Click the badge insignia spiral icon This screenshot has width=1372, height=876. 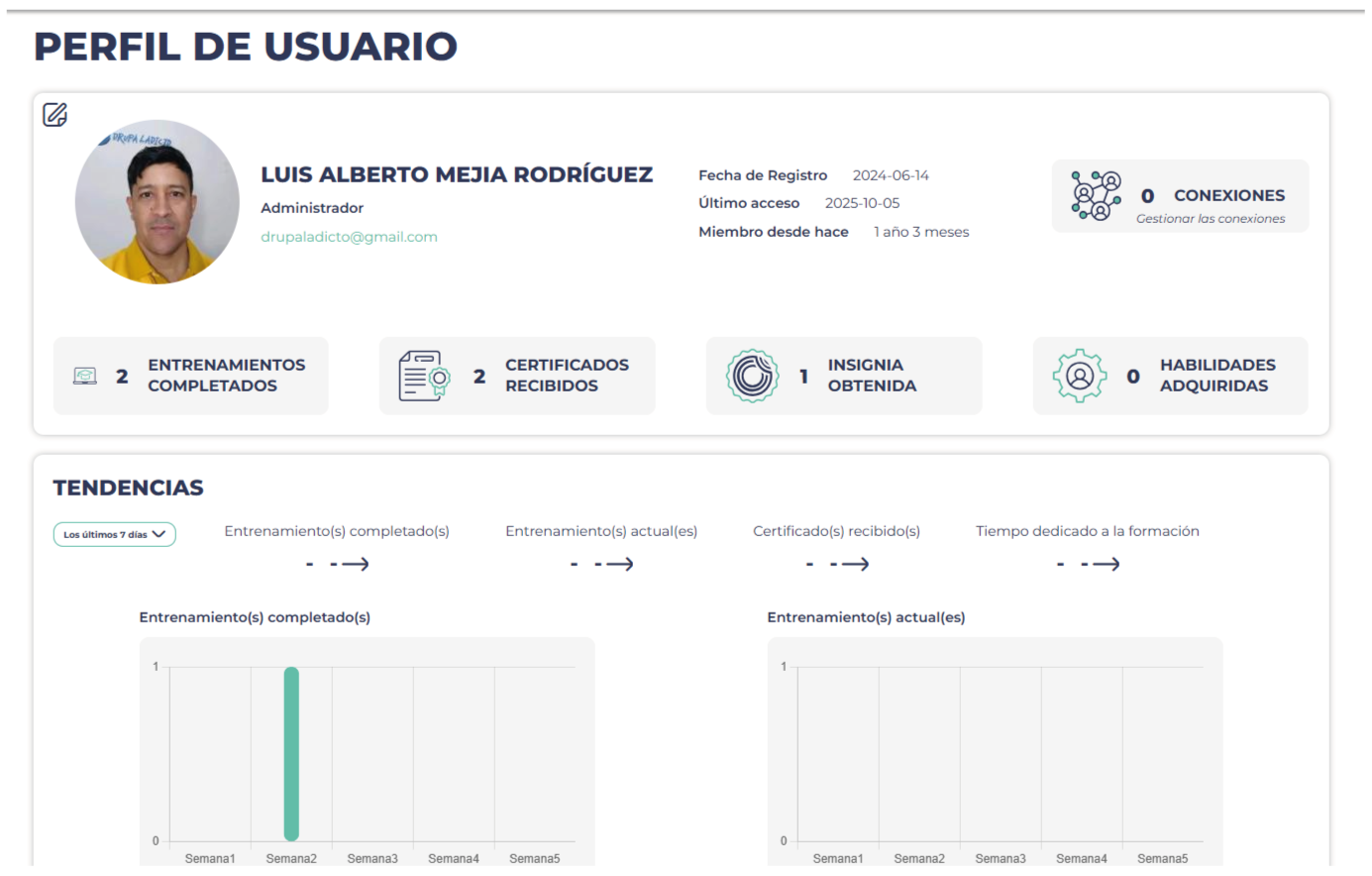tap(752, 377)
